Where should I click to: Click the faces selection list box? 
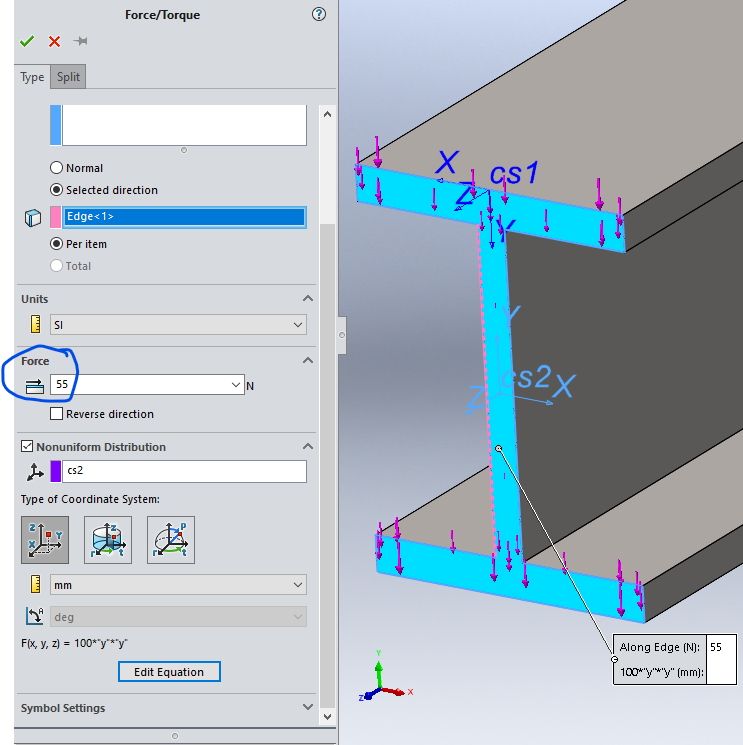coord(184,125)
